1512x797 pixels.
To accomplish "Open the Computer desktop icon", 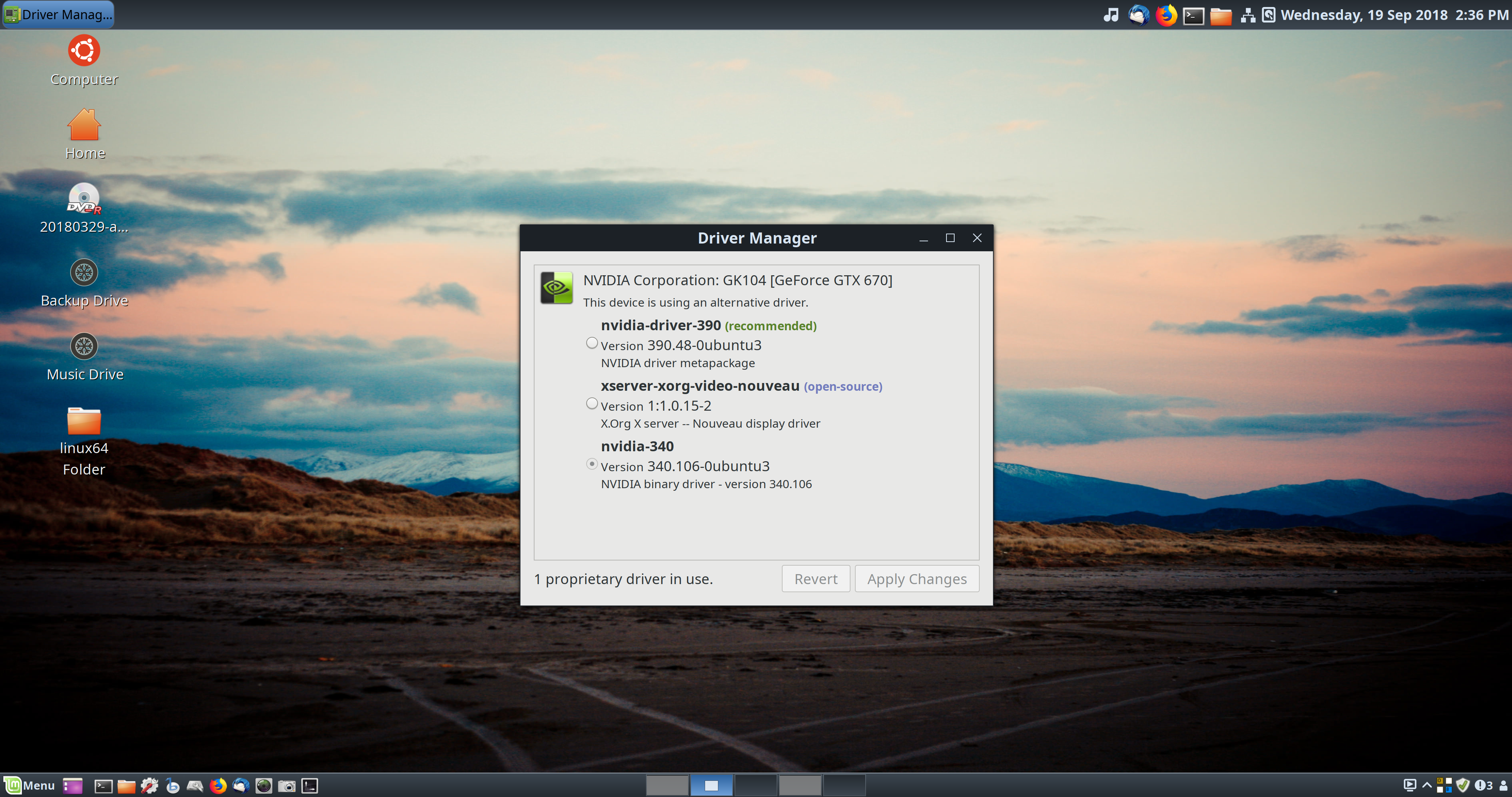I will pyautogui.click(x=84, y=61).
